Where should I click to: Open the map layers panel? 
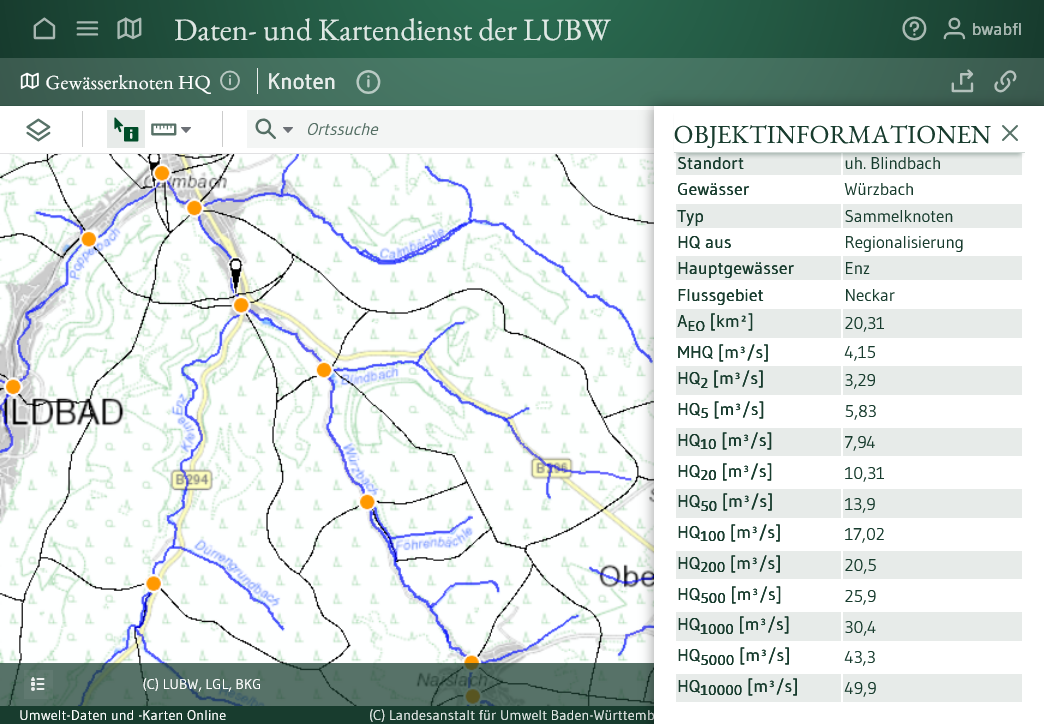39,129
